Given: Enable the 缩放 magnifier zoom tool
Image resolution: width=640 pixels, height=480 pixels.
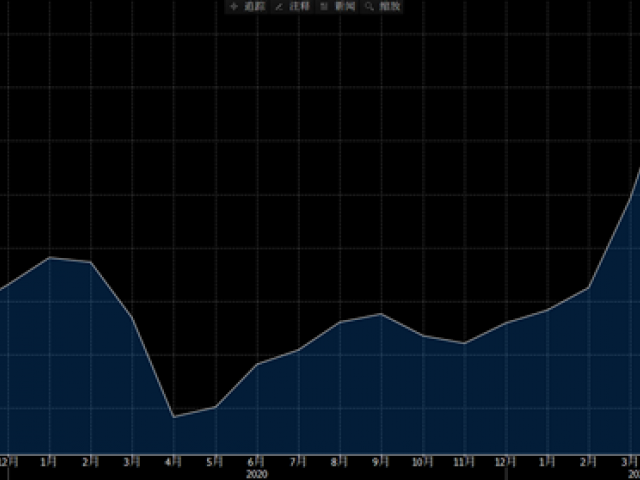Looking at the screenshot, I should (383, 7).
